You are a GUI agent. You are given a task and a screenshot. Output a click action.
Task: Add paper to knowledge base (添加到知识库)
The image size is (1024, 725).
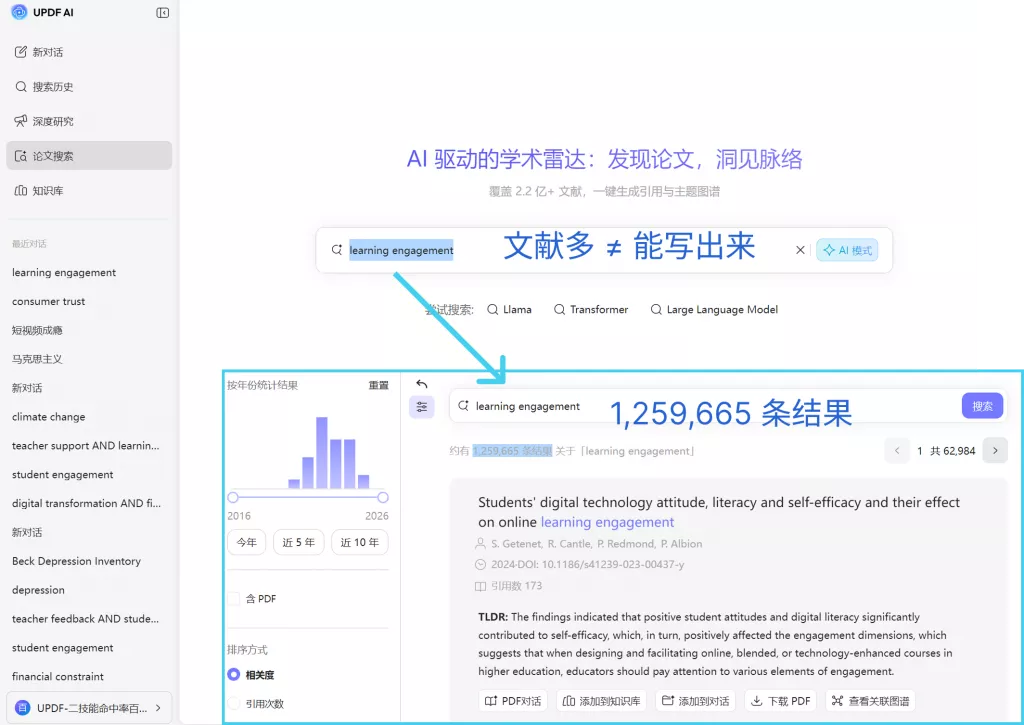601,701
